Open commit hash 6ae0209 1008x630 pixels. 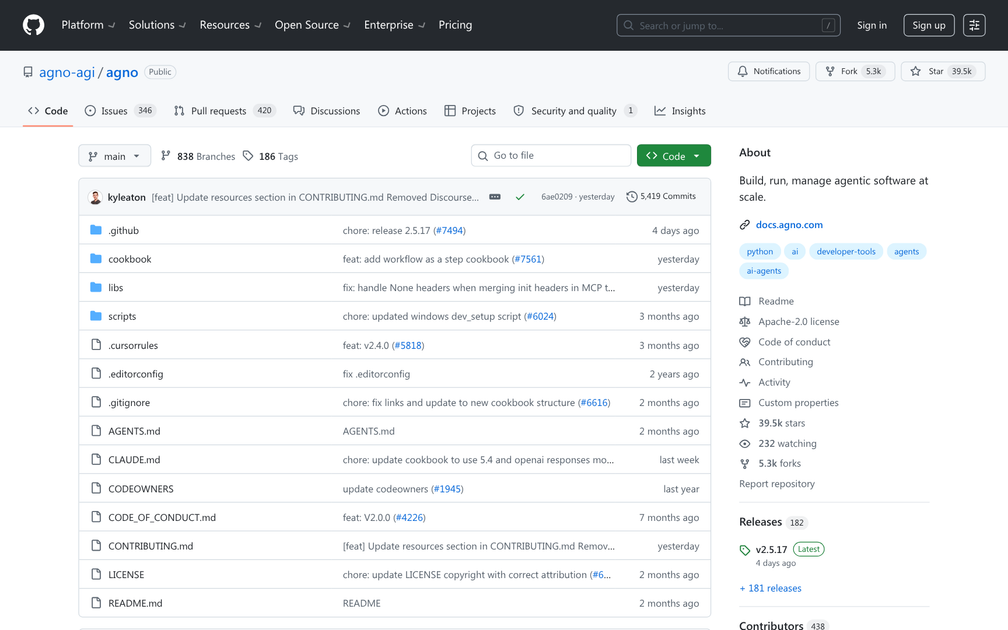click(556, 197)
